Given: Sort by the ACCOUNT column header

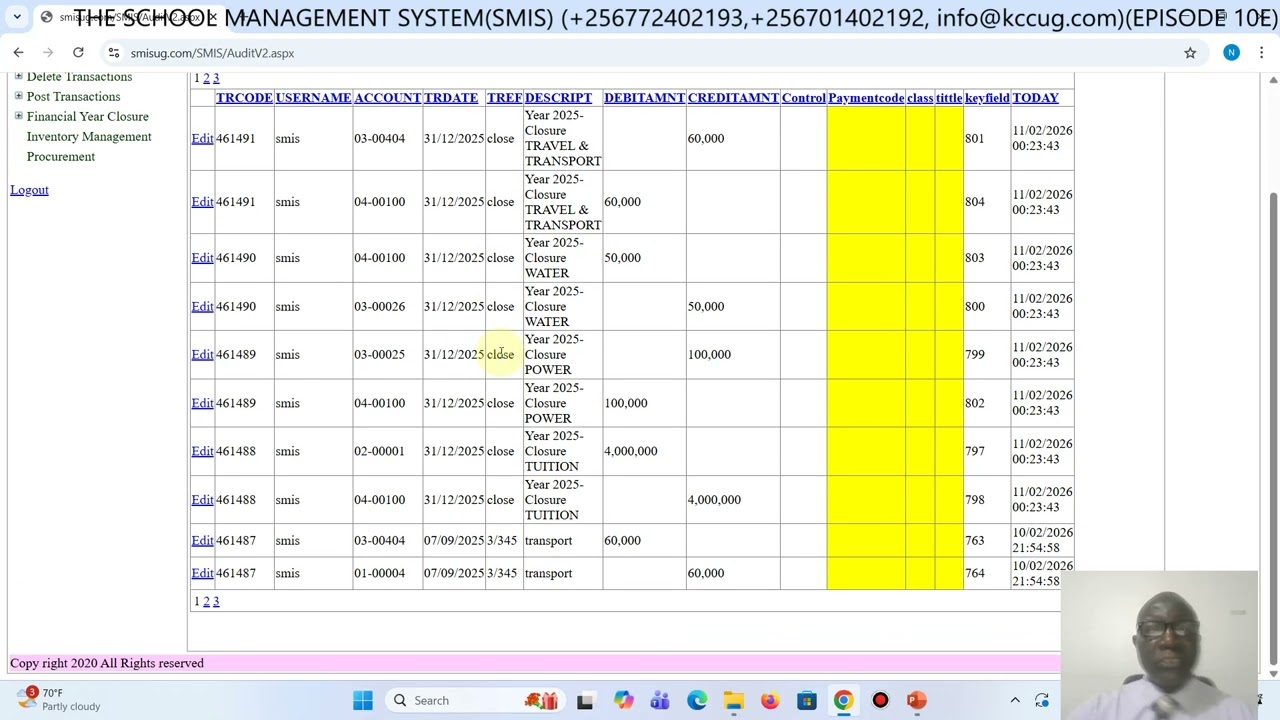Looking at the screenshot, I should pyautogui.click(x=387, y=98).
